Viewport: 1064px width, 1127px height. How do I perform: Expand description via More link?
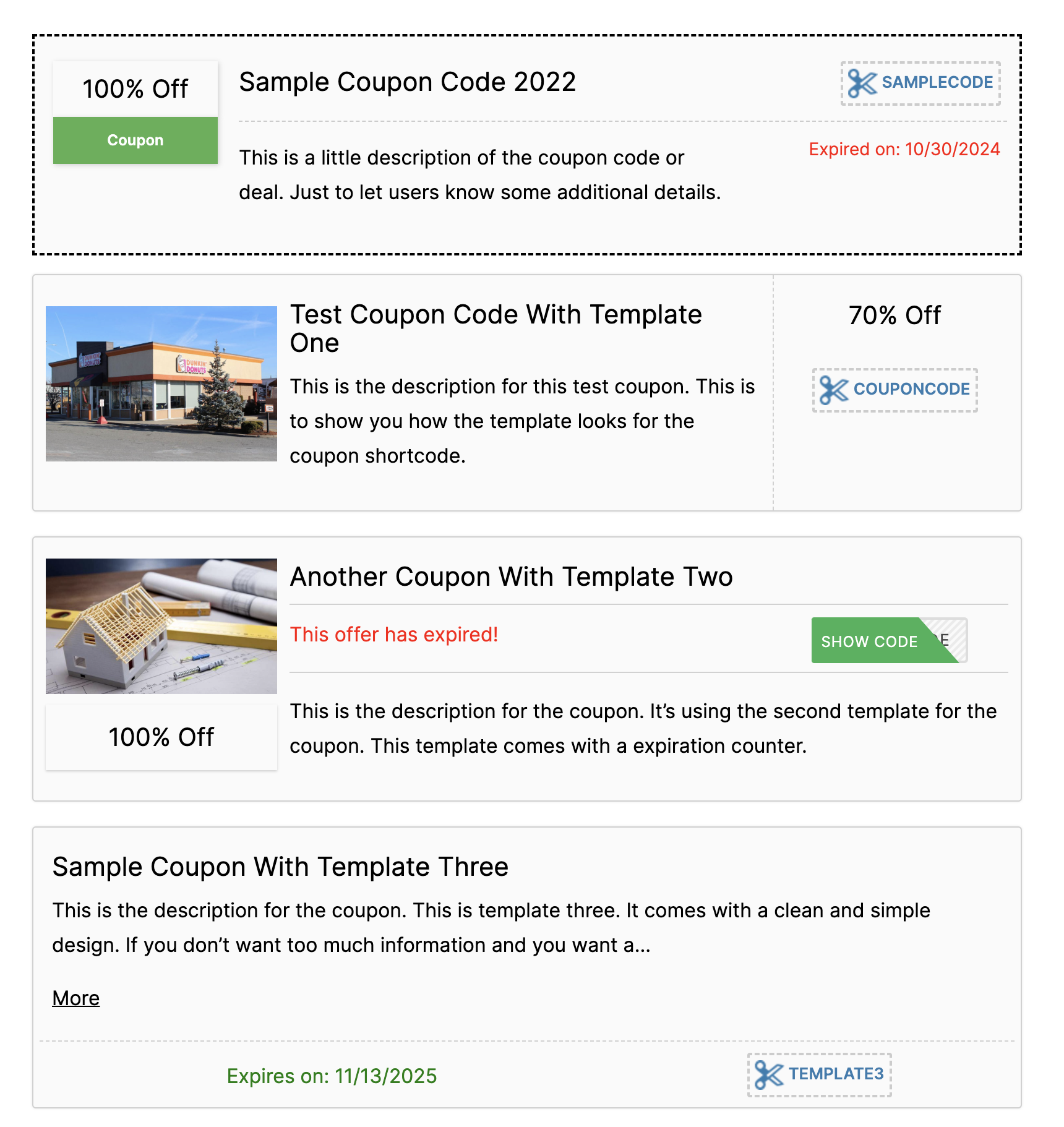76,998
